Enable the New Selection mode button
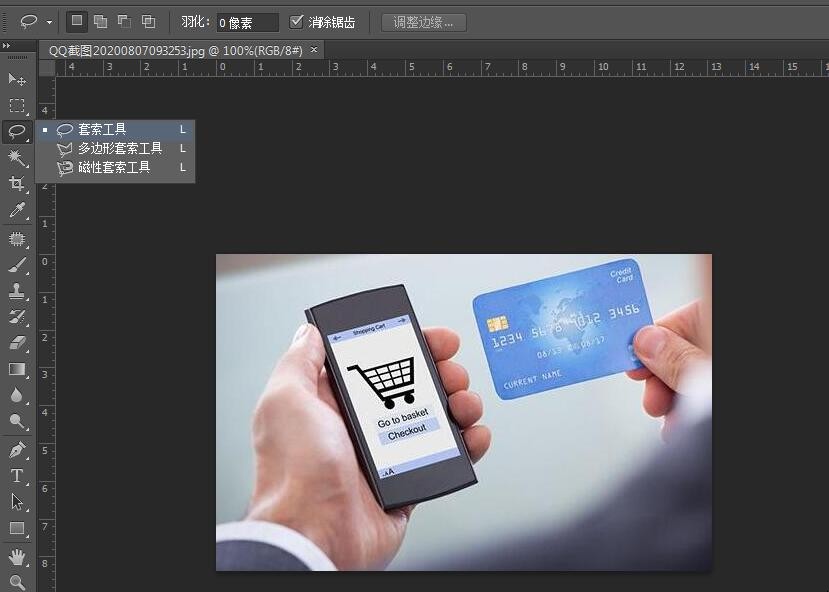829x592 pixels. click(x=77, y=21)
